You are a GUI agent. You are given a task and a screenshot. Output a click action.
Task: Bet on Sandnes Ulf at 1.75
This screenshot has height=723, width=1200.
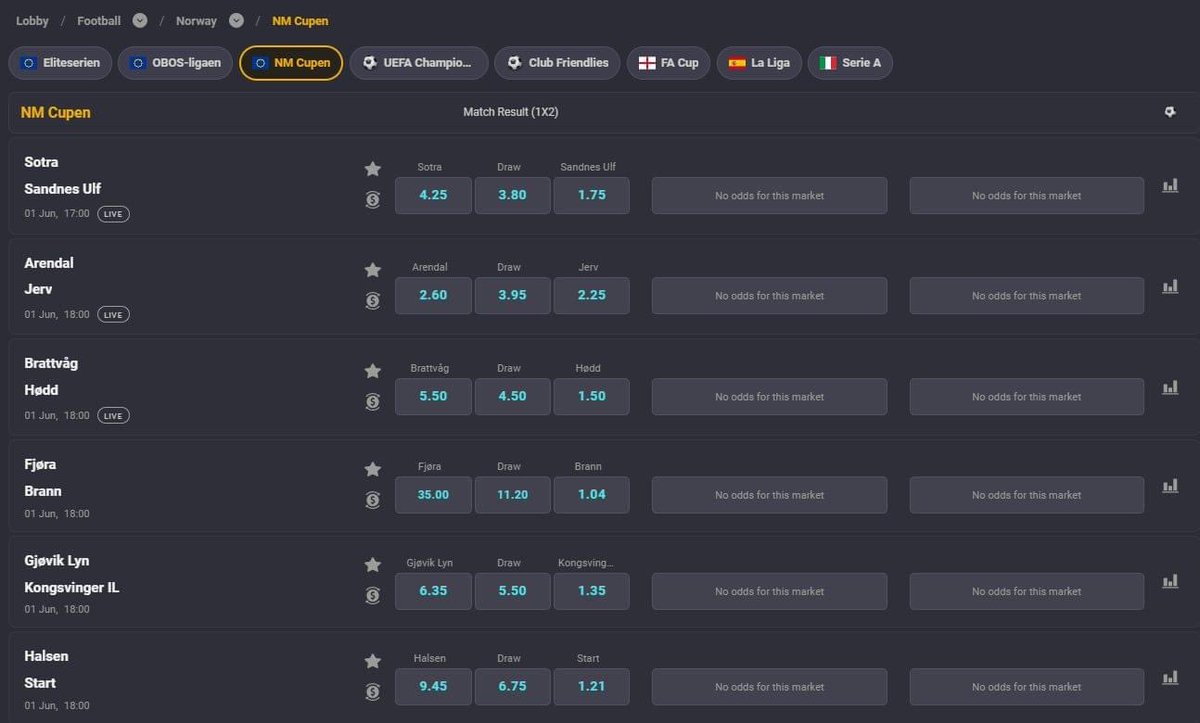pyautogui.click(x=592, y=196)
